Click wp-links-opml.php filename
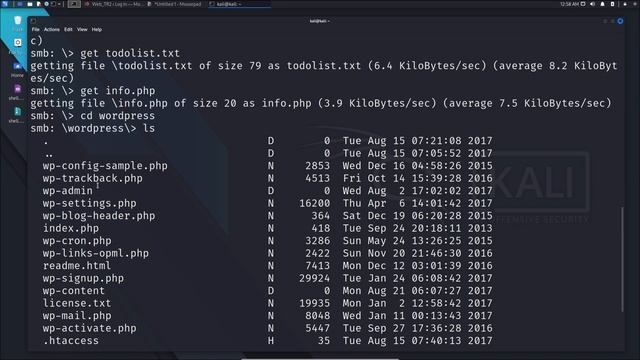 click(96, 253)
